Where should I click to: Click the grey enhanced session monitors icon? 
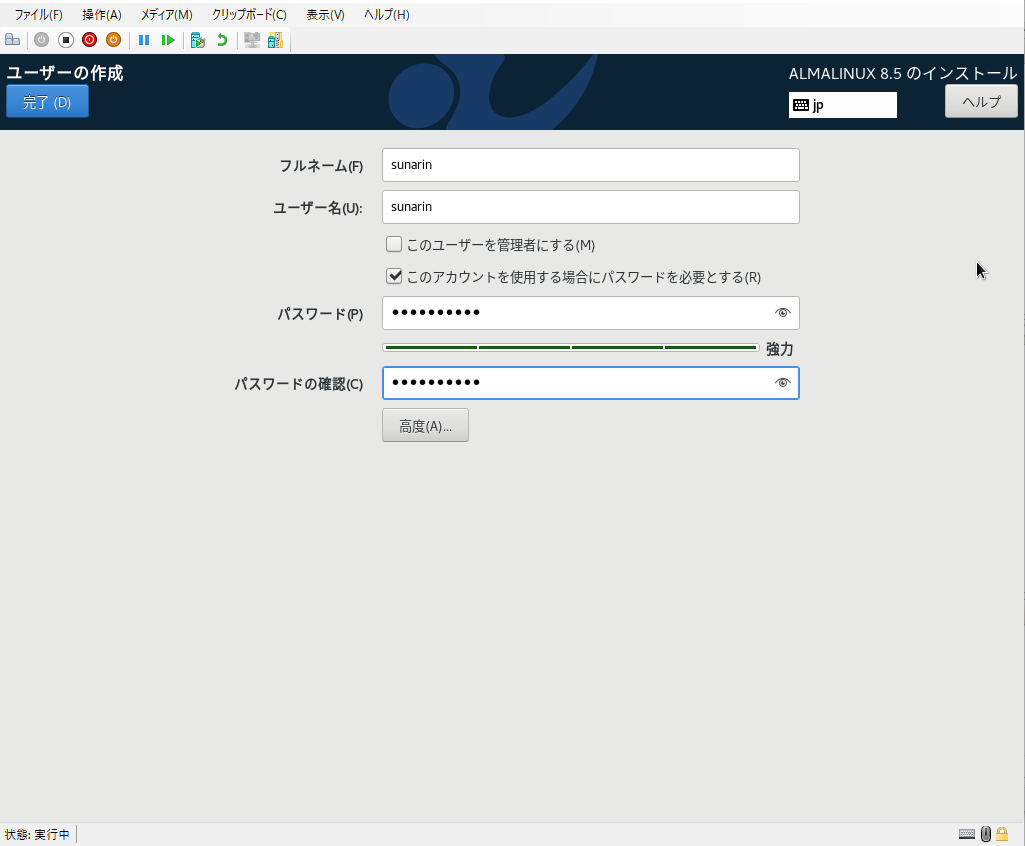[252, 40]
